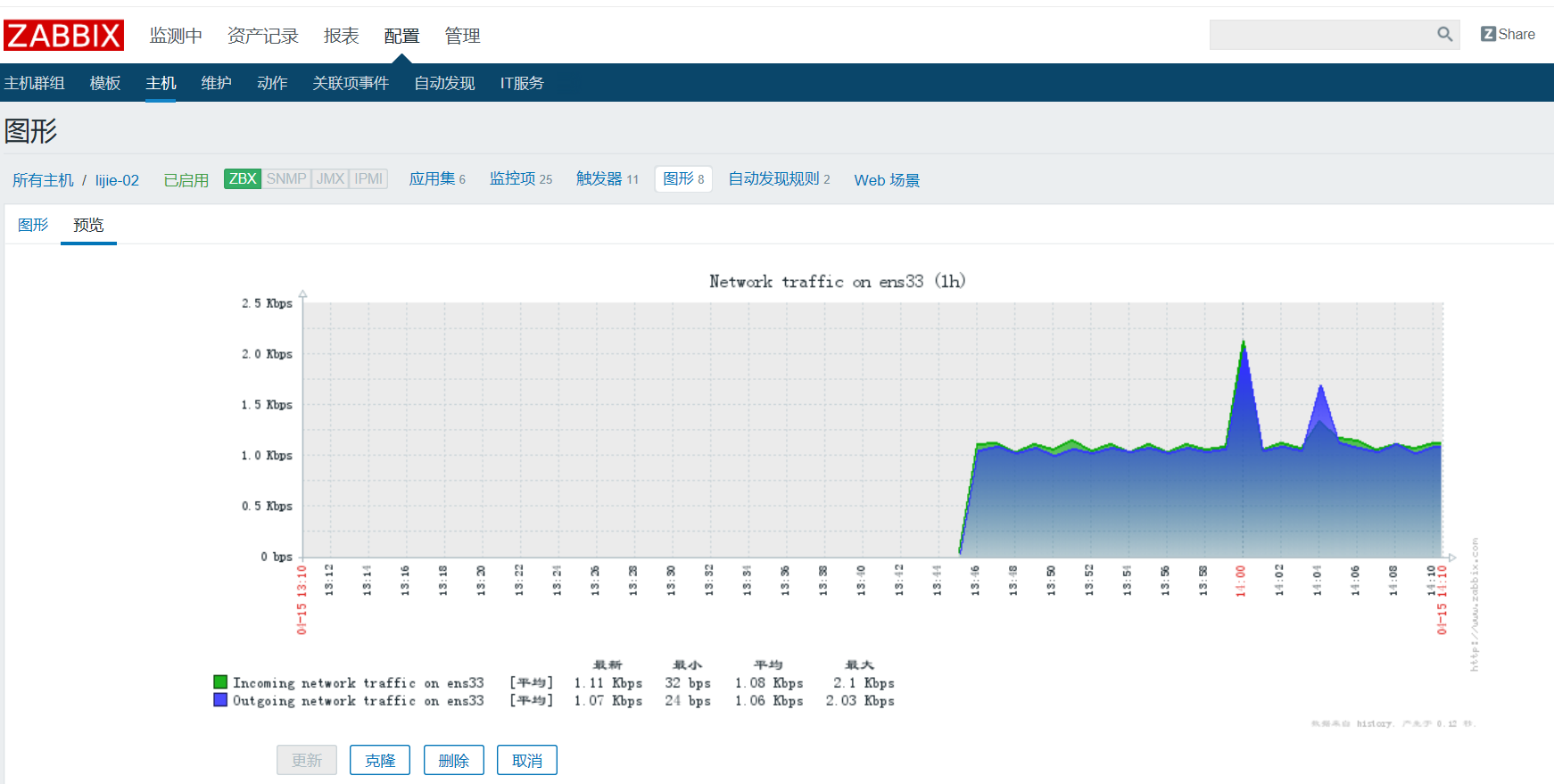Click green Incoming traffic legend swatch
1554x784 pixels.
click(x=220, y=682)
